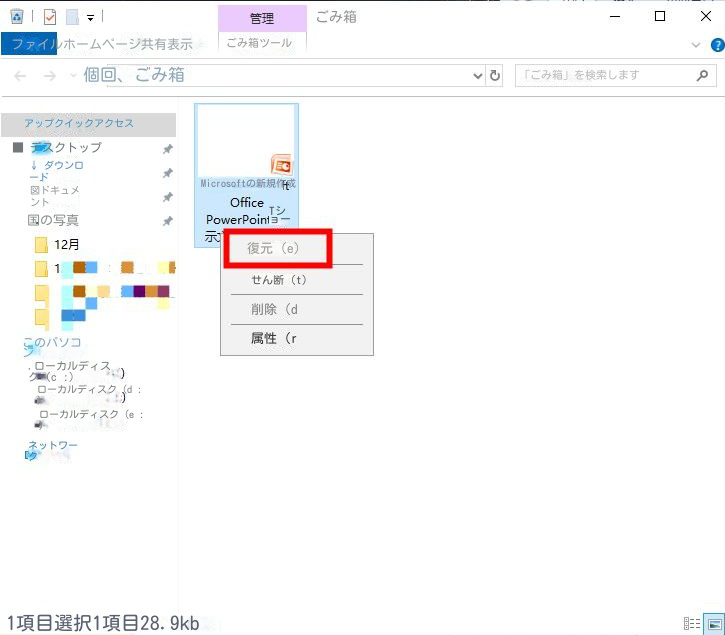
Task: Maximize the ごみ箱 window
Action: tap(660, 17)
